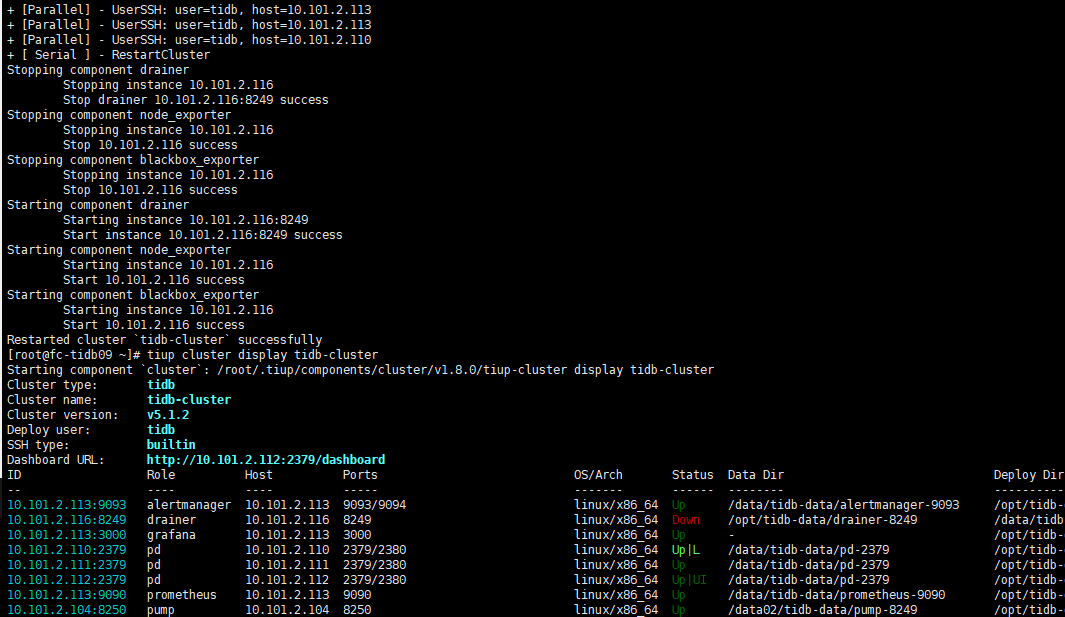The height and width of the screenshot is (617, 1065).
Task: Select ID 10.101.2.113:9093 of alertmanager
Action: pyautogui.click(x=67, y=505)
